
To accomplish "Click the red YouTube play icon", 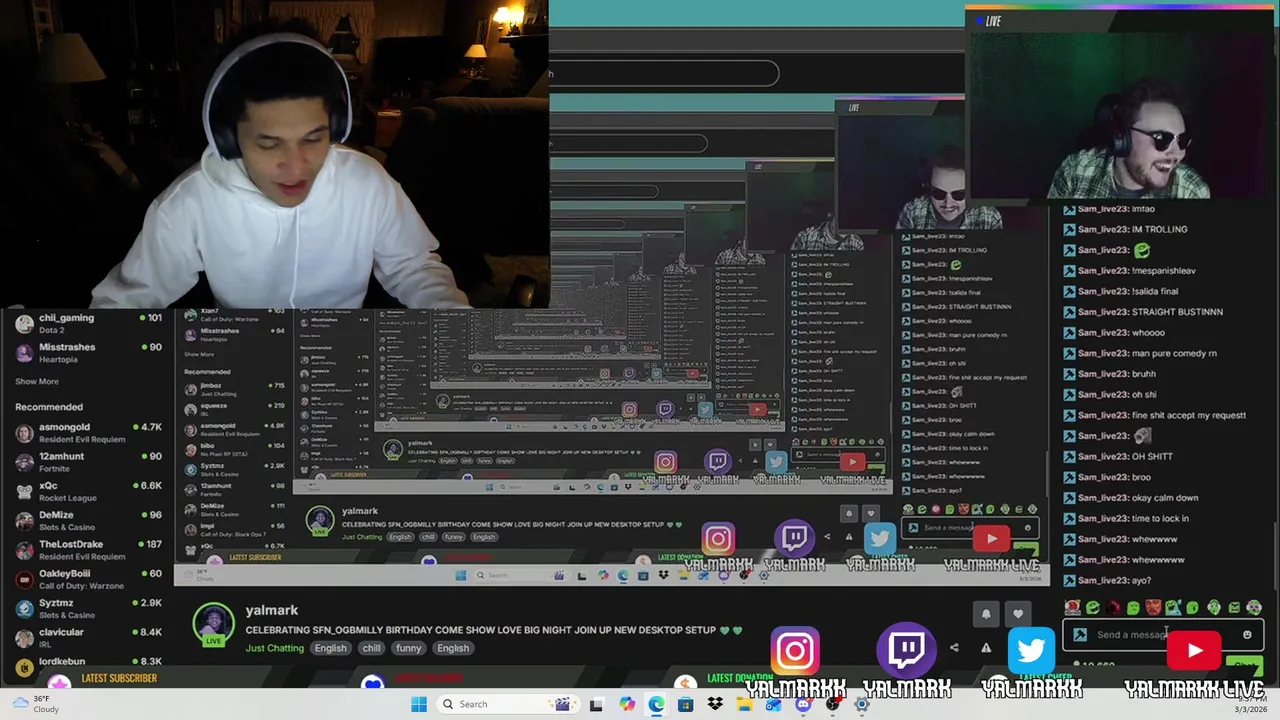I will coord(1195,651).
